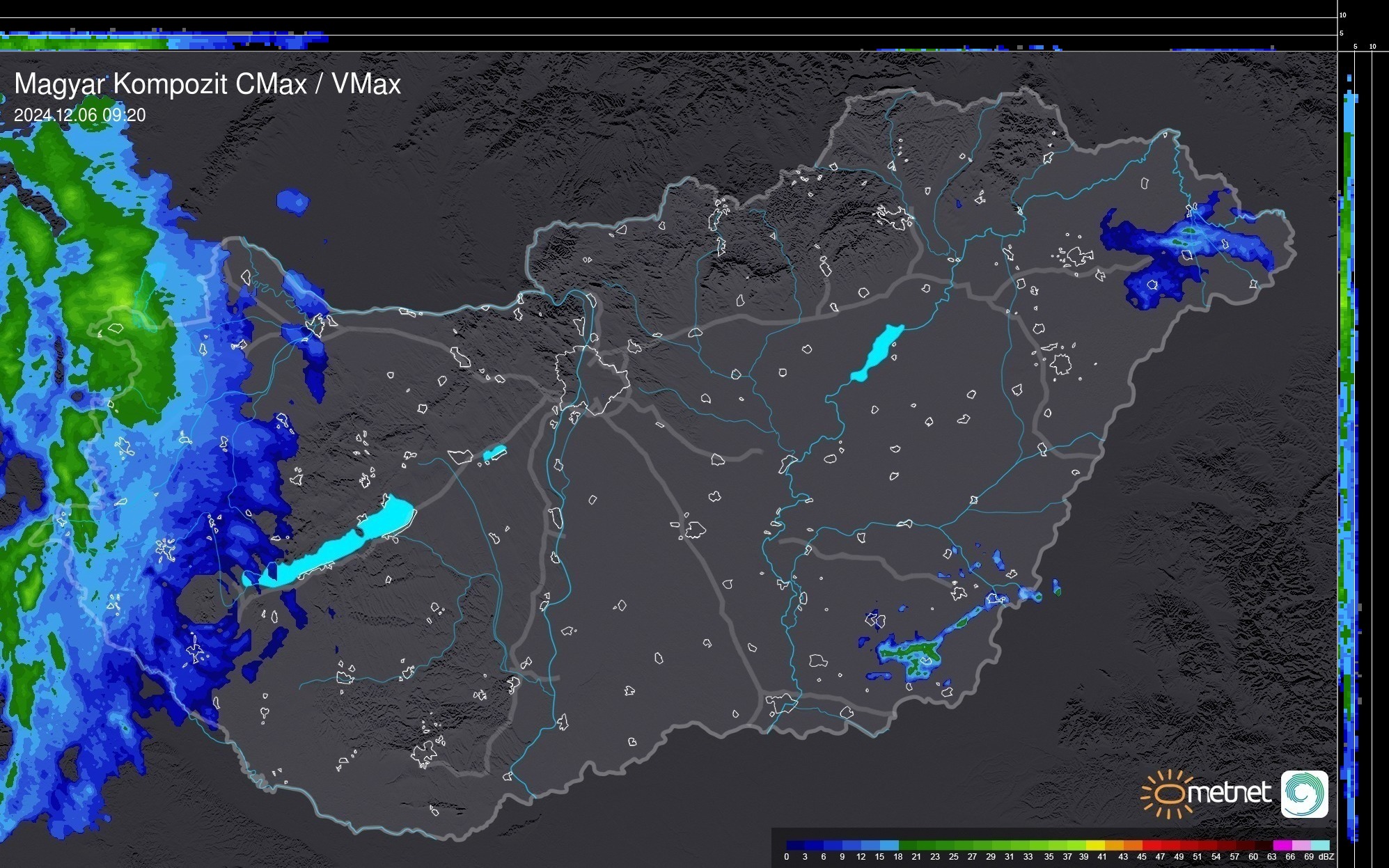Viewport: 1389px width, 868px height.
Task: Click the 2024.12.06 09:20 timestamp
Action: pyautogui.click(x=79, y=116)
